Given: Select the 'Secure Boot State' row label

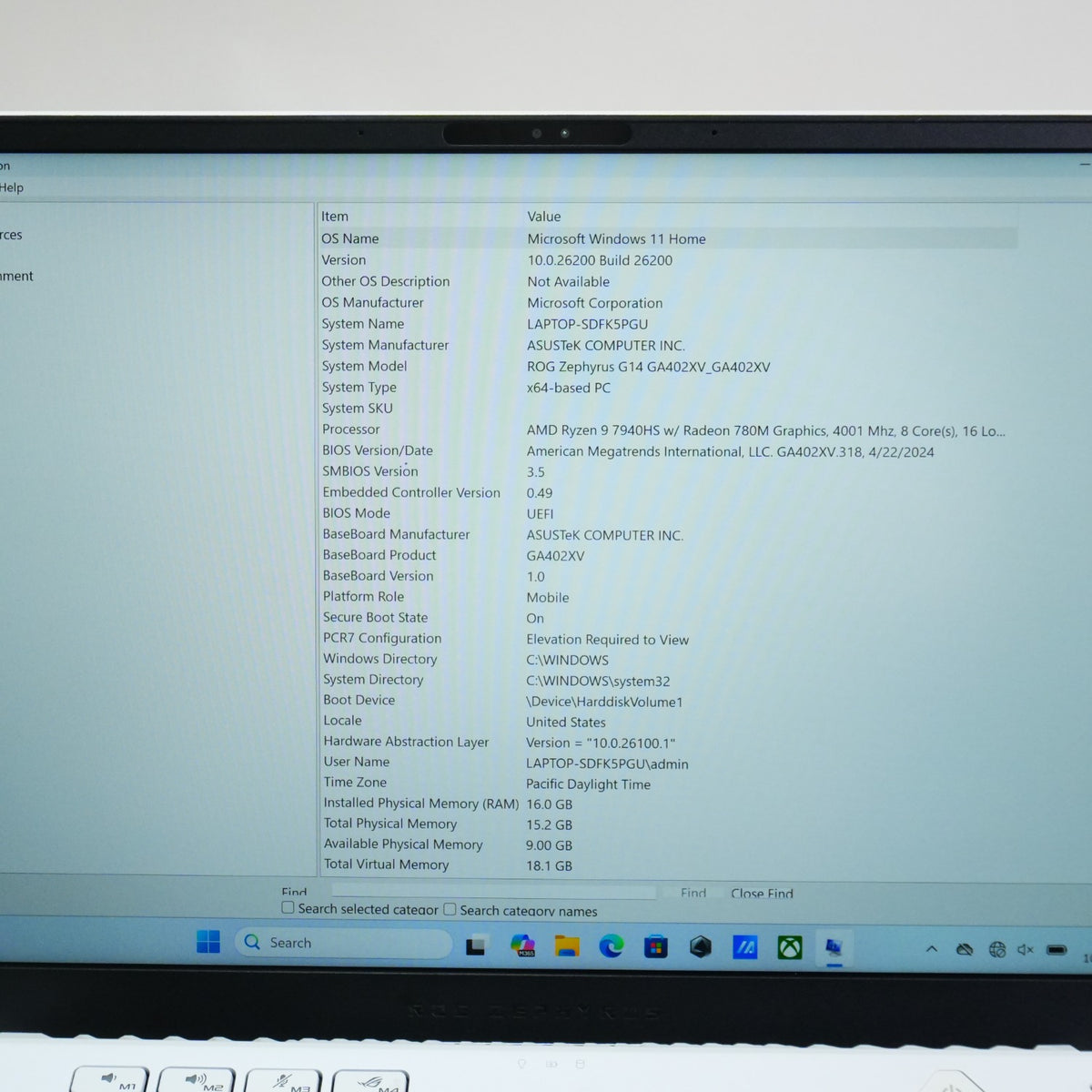Looking at the screenshot, I should [x=375, y=617].
